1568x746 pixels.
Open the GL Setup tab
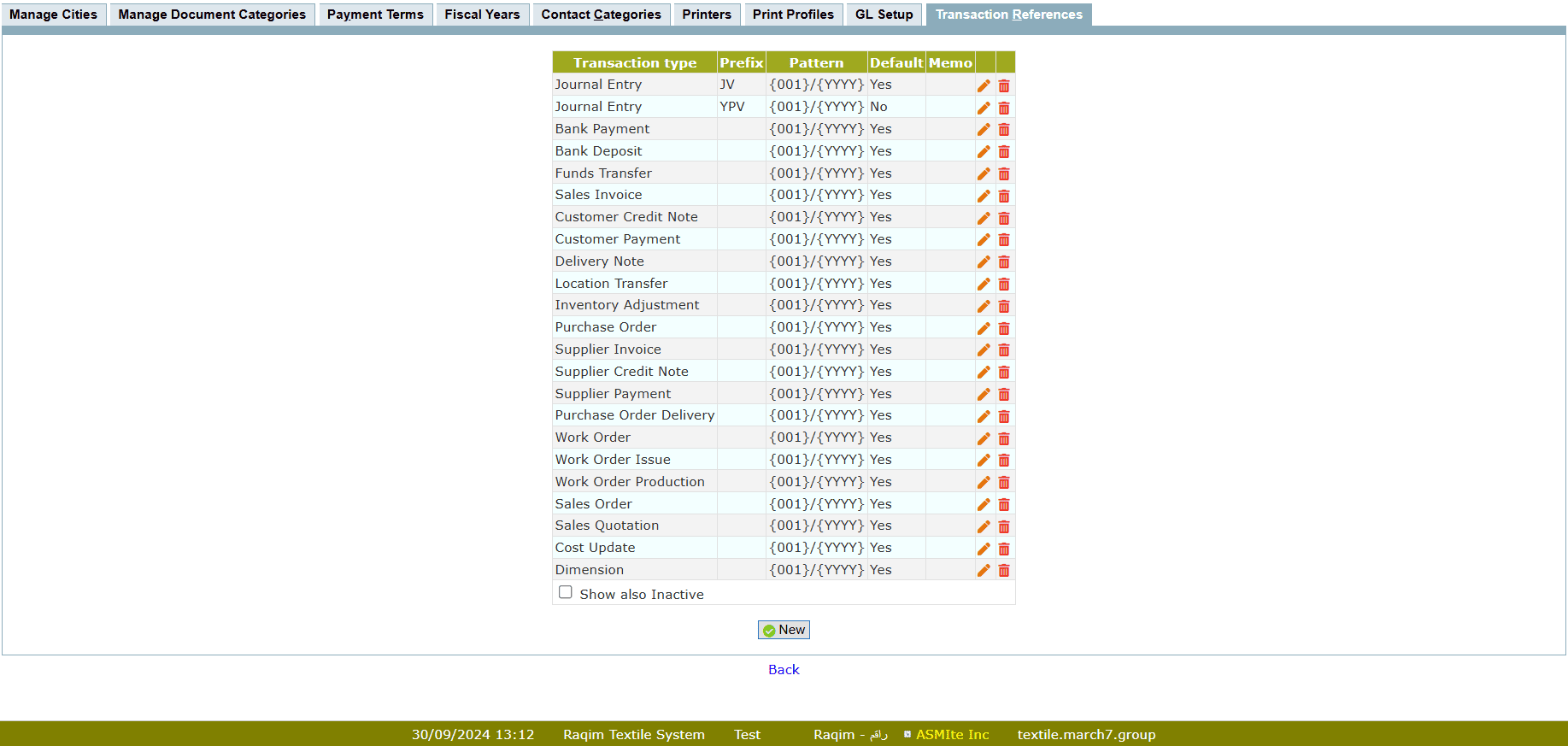[x=884, y=15]
